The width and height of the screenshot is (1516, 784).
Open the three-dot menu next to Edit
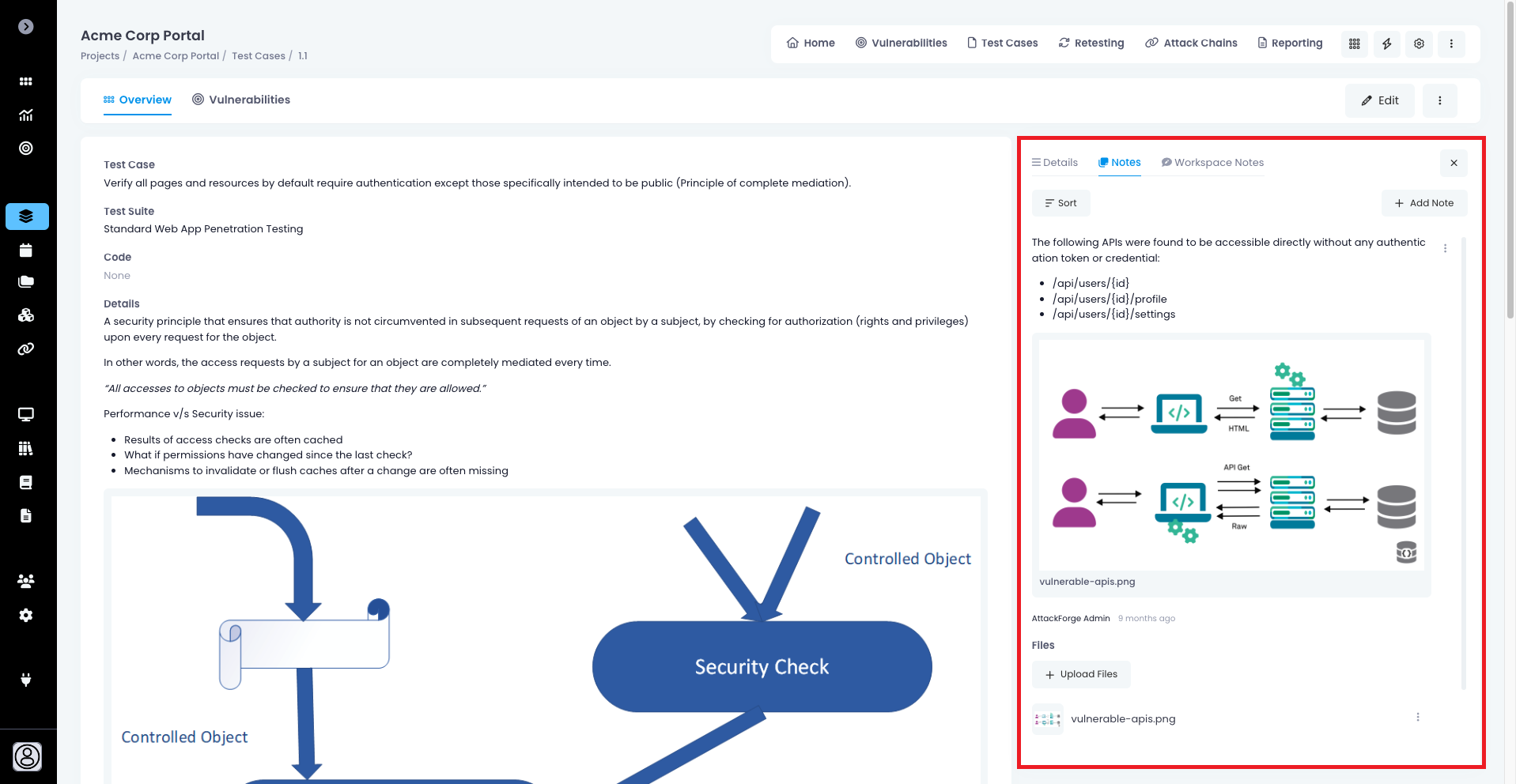point(1439,100)
